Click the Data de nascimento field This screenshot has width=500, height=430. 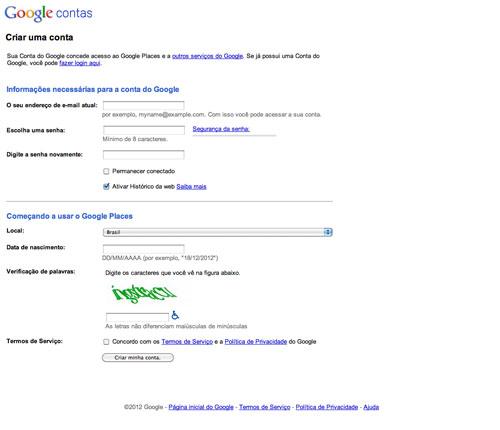[x=144, y=249]
